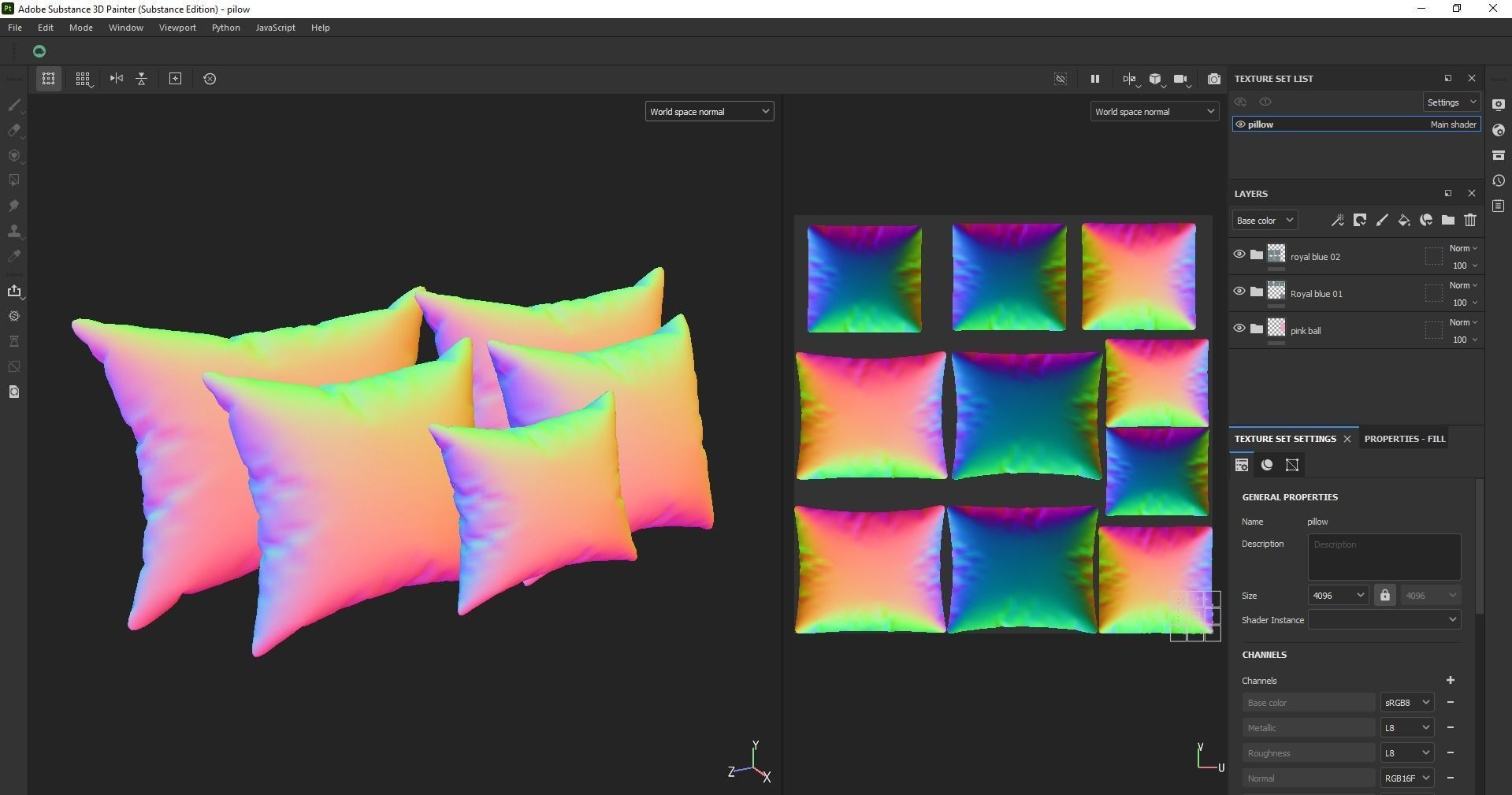Click the hourglass baking icon in left sidebar

[x=14, y=341]
